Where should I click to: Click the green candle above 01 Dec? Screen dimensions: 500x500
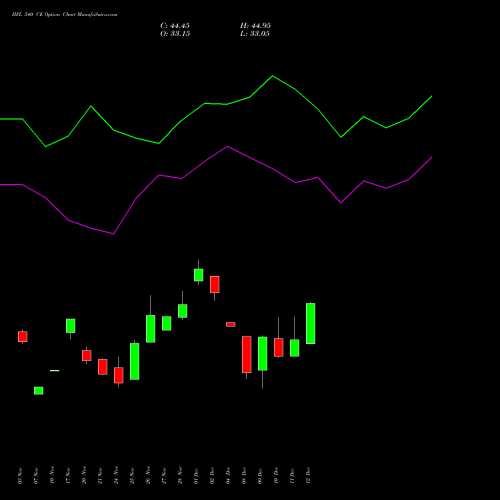tap(199, 275)
